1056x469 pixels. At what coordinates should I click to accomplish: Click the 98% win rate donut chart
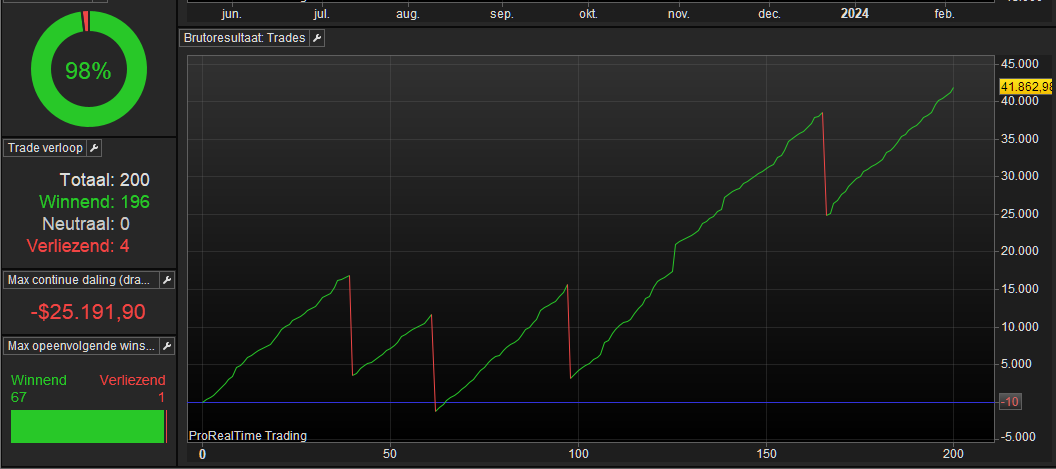click(x=88, y=69)
